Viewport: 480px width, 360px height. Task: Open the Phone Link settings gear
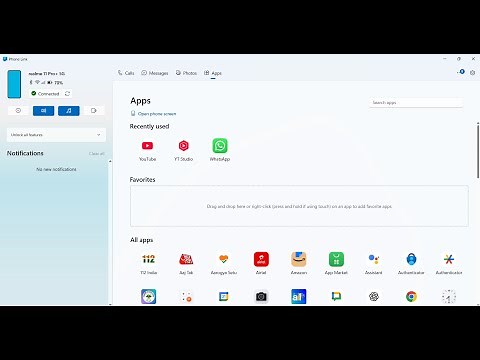click(472, 73)
